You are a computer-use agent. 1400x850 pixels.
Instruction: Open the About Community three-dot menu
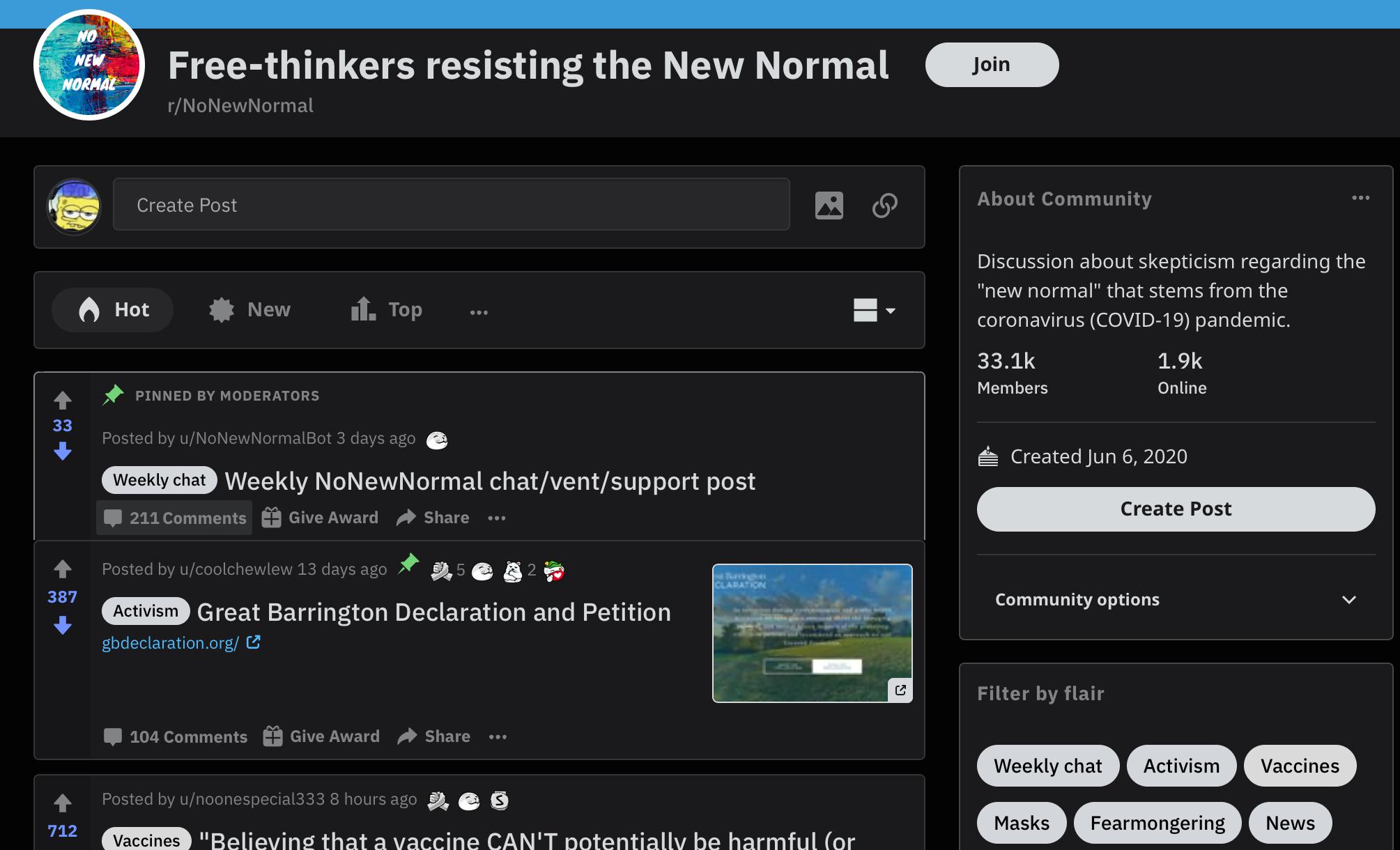coord(1361,199)
